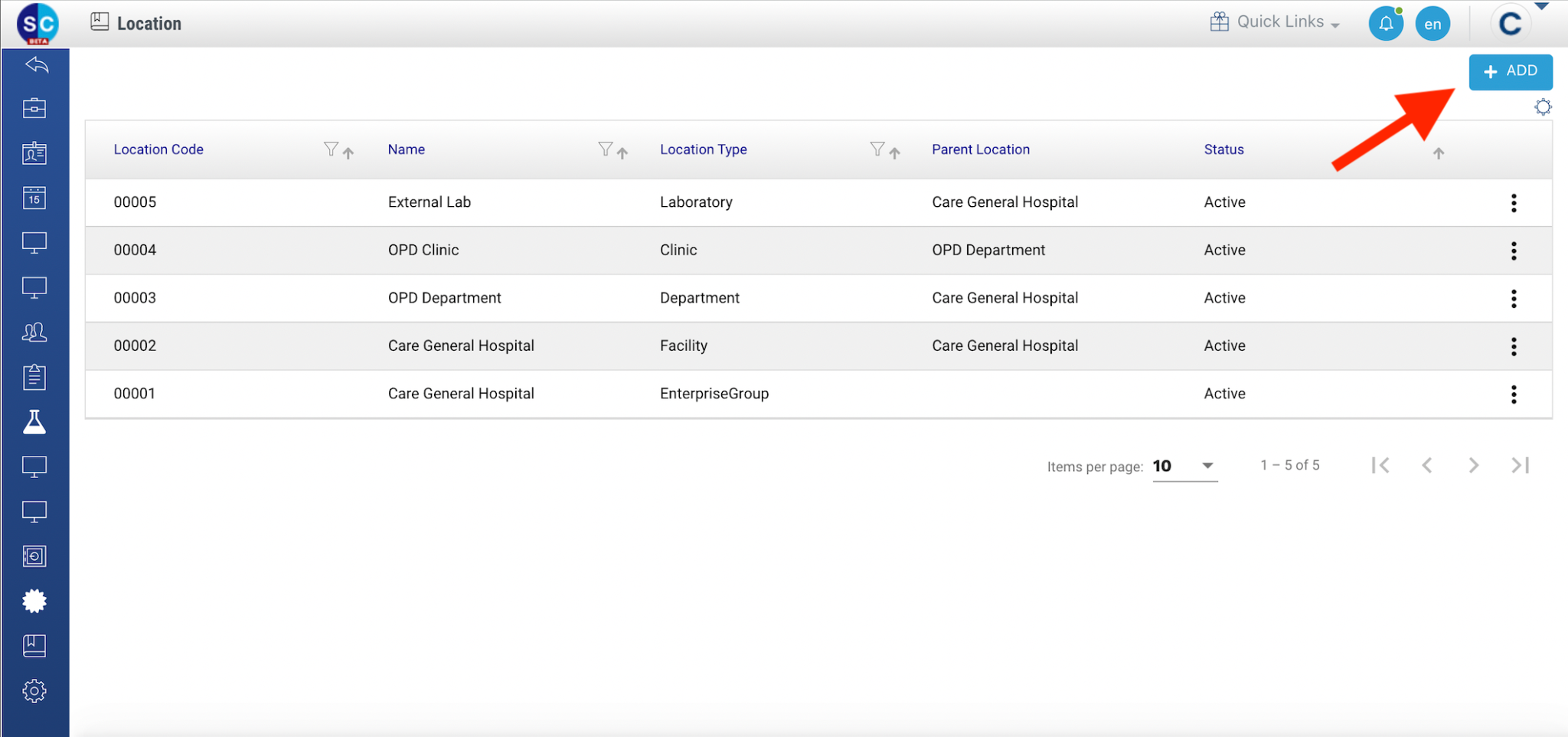Viewport: 1568px width, 737px height.
Task: Open the user profile dropdown arrow
Action: point(1542,7)
